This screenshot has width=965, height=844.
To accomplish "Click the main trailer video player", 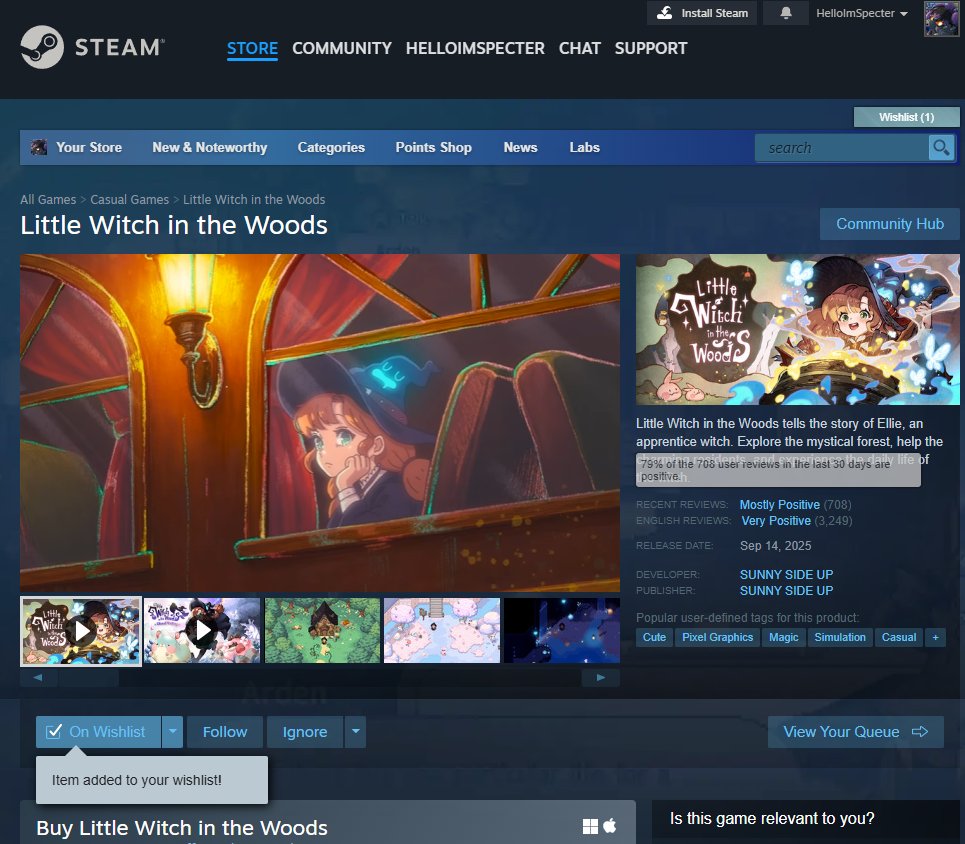I will (320, 423).
